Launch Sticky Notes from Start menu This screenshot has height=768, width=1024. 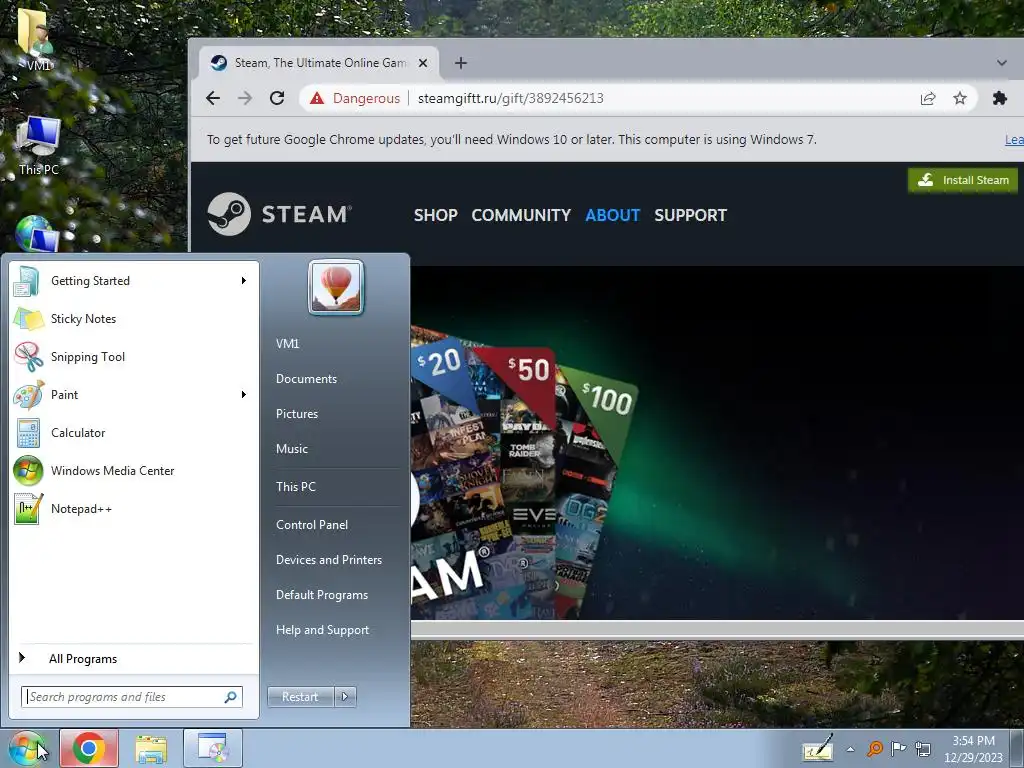coord(133,319)
